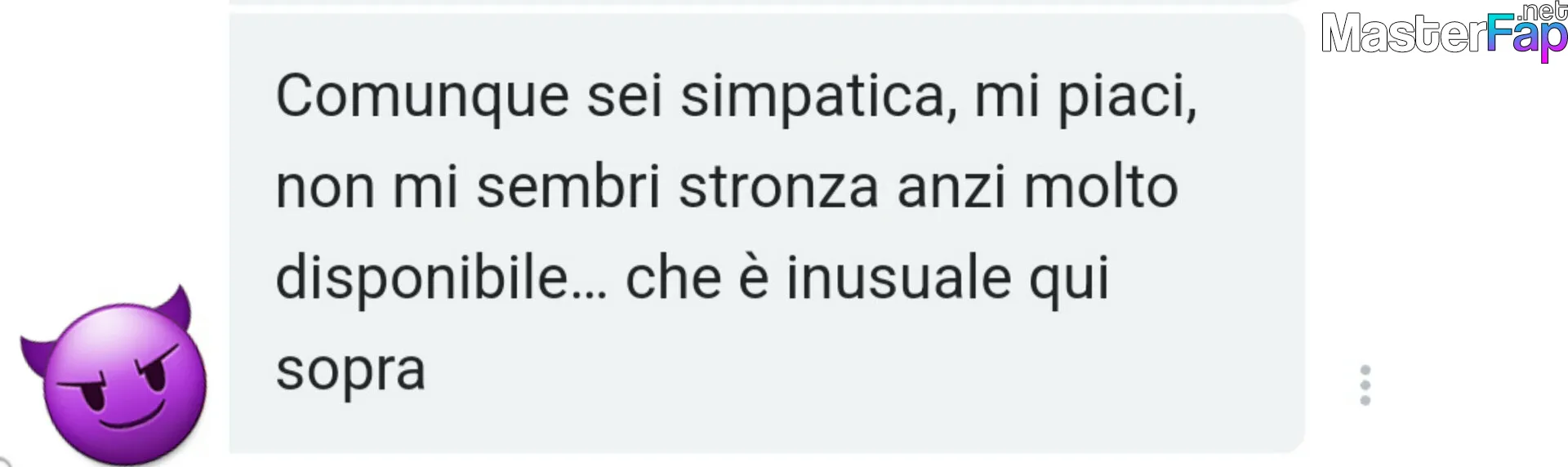Click the word "molto" in the message
Screen dimensions: 1568x467
tap(1101, 187)
